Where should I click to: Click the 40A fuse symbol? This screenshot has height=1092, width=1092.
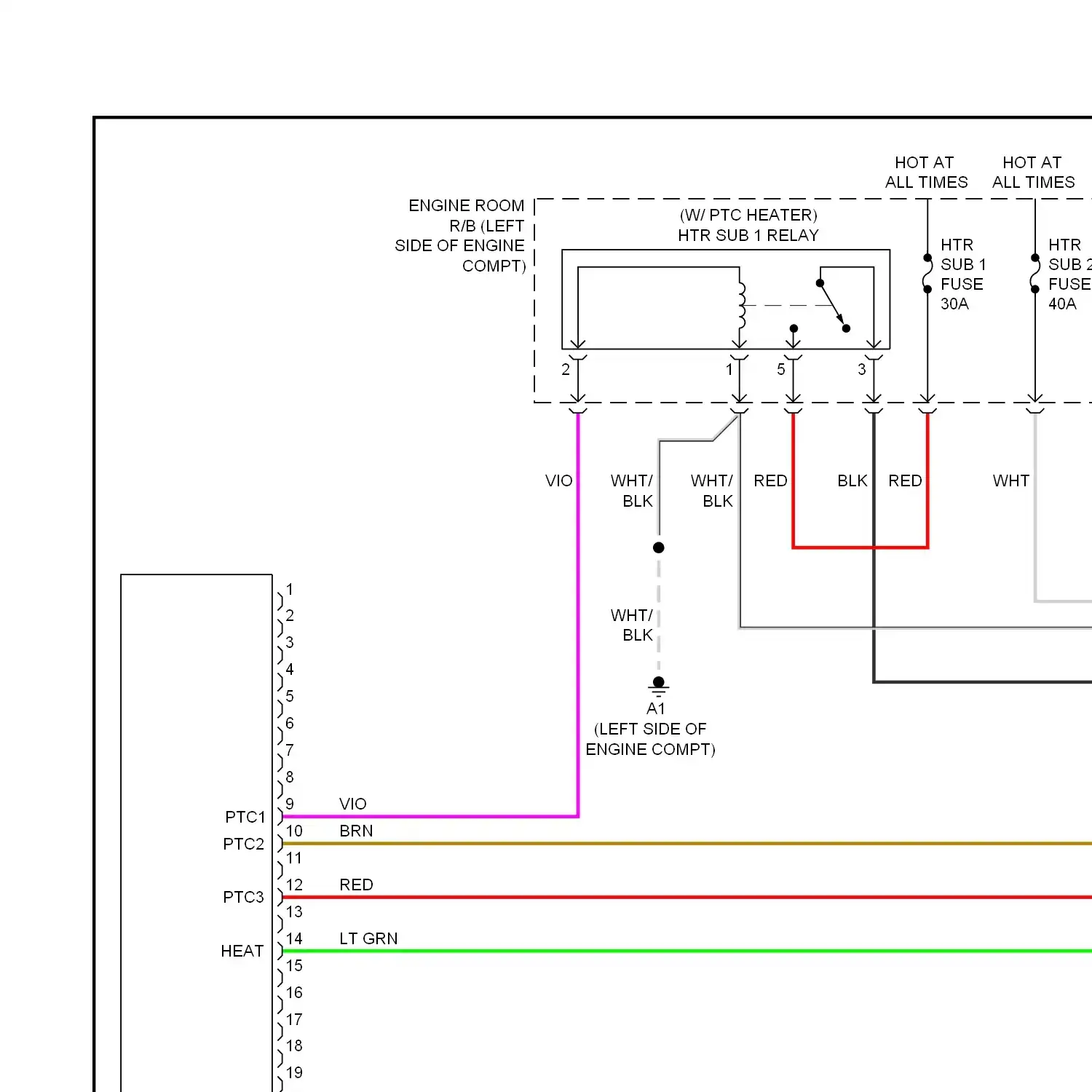1035,274
